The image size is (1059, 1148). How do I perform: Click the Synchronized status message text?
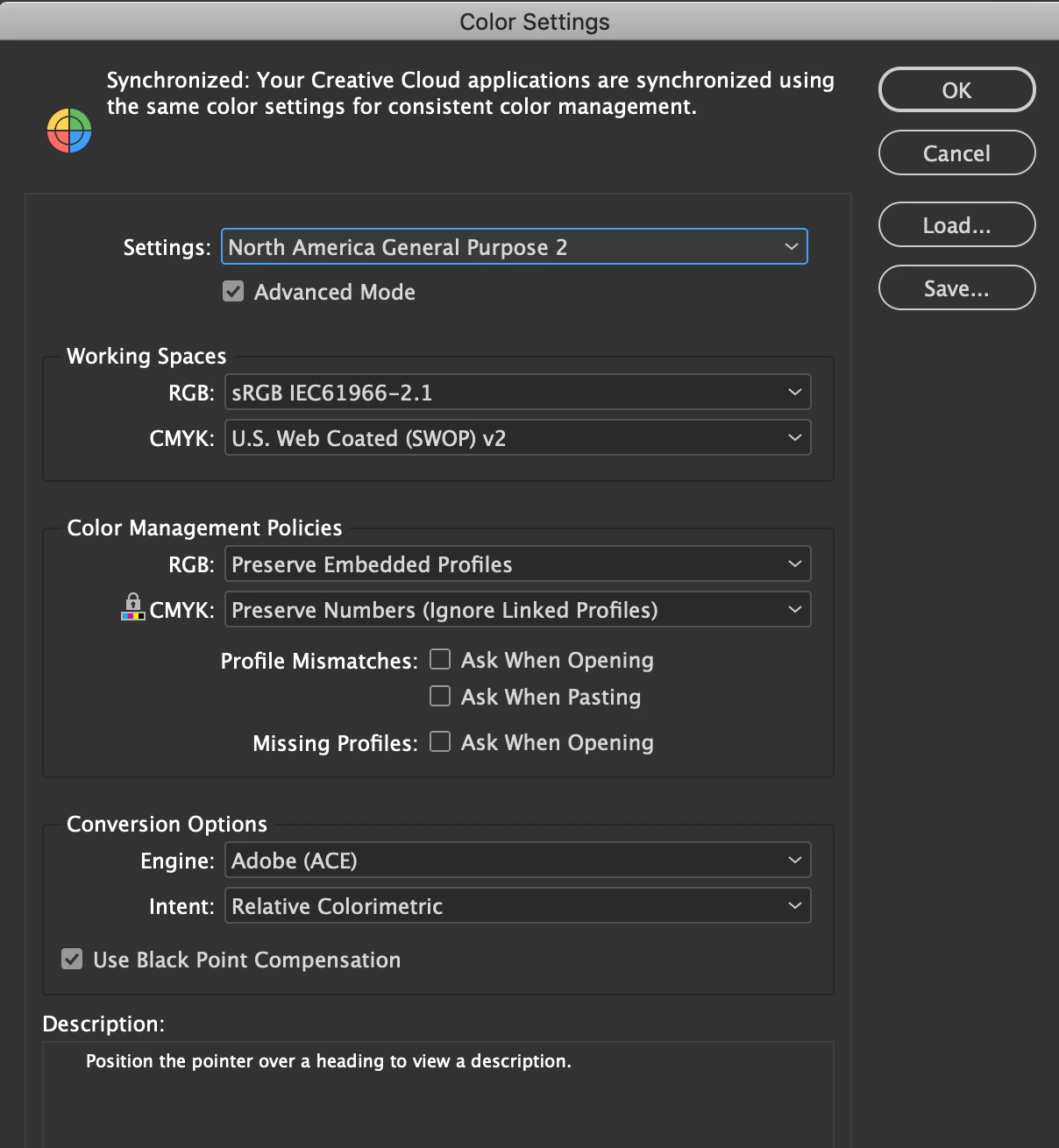coord(471,93)
